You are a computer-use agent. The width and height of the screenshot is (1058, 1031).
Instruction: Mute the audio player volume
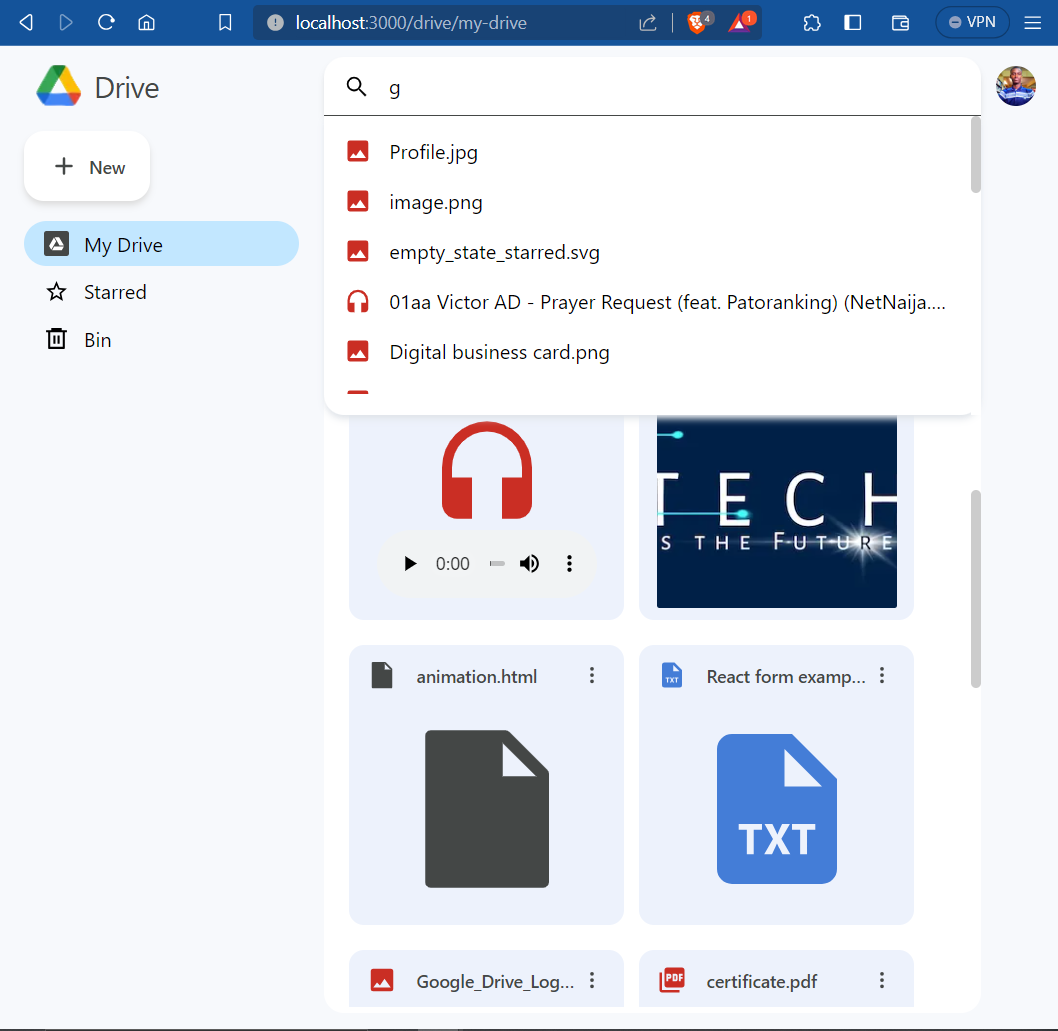point(529,564)
